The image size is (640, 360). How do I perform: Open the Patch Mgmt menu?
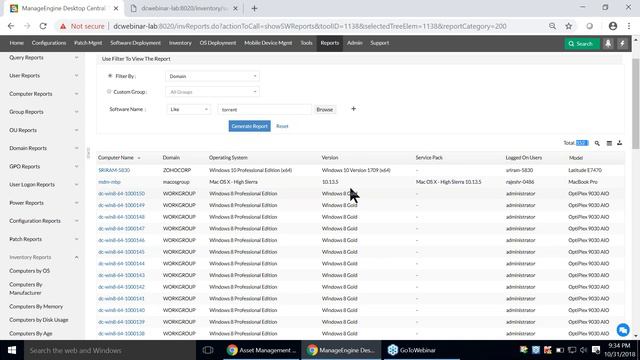88,43
